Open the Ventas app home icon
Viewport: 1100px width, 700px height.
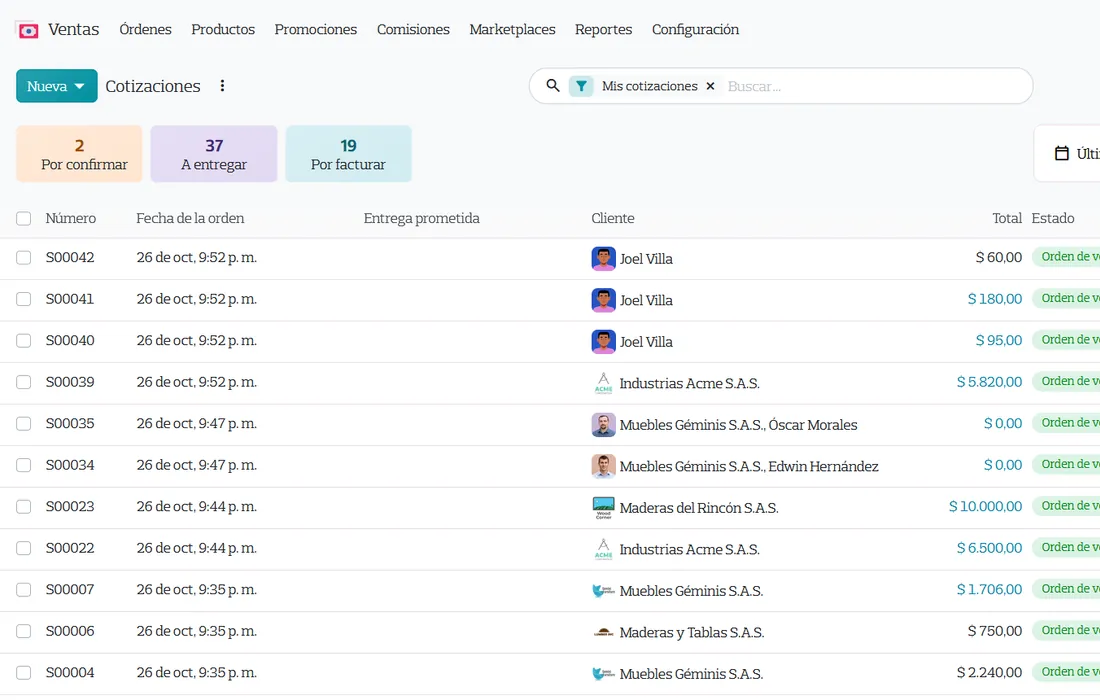tap(28, 30)
